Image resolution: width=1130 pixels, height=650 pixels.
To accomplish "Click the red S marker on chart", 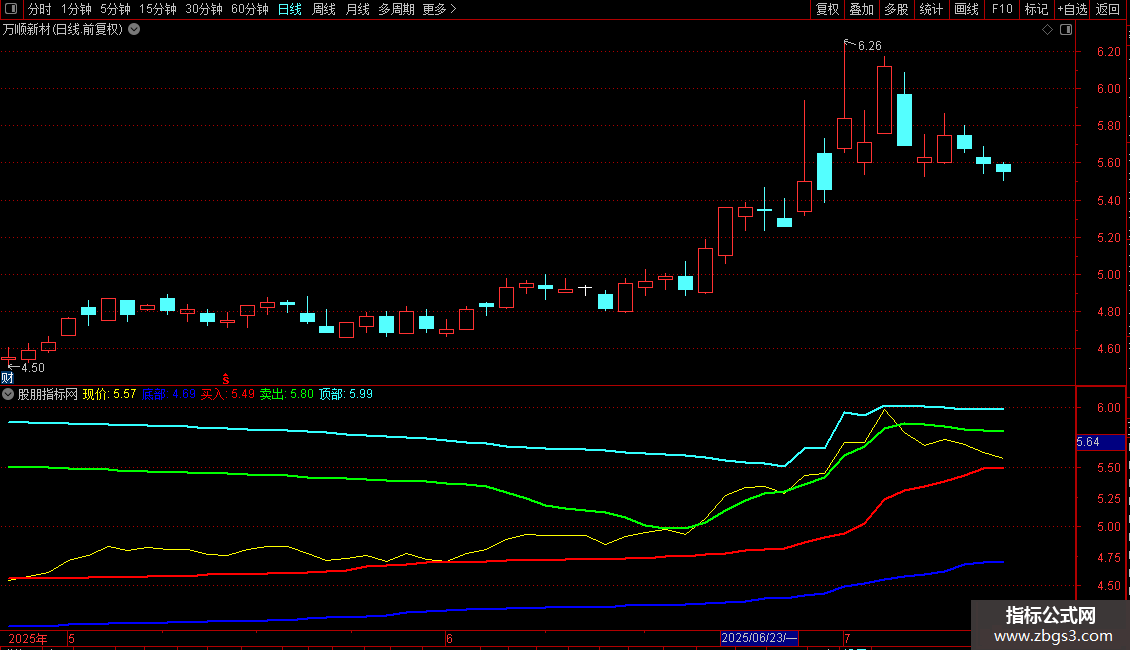I will (x=226, y=379).
